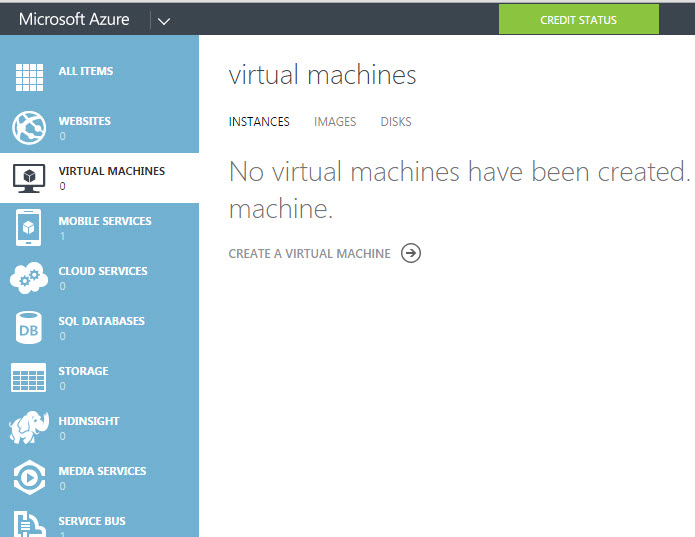Select the SQL Databases label in sidebar
The width and height of the screenshot is (695, 537).
pos(102,321)
